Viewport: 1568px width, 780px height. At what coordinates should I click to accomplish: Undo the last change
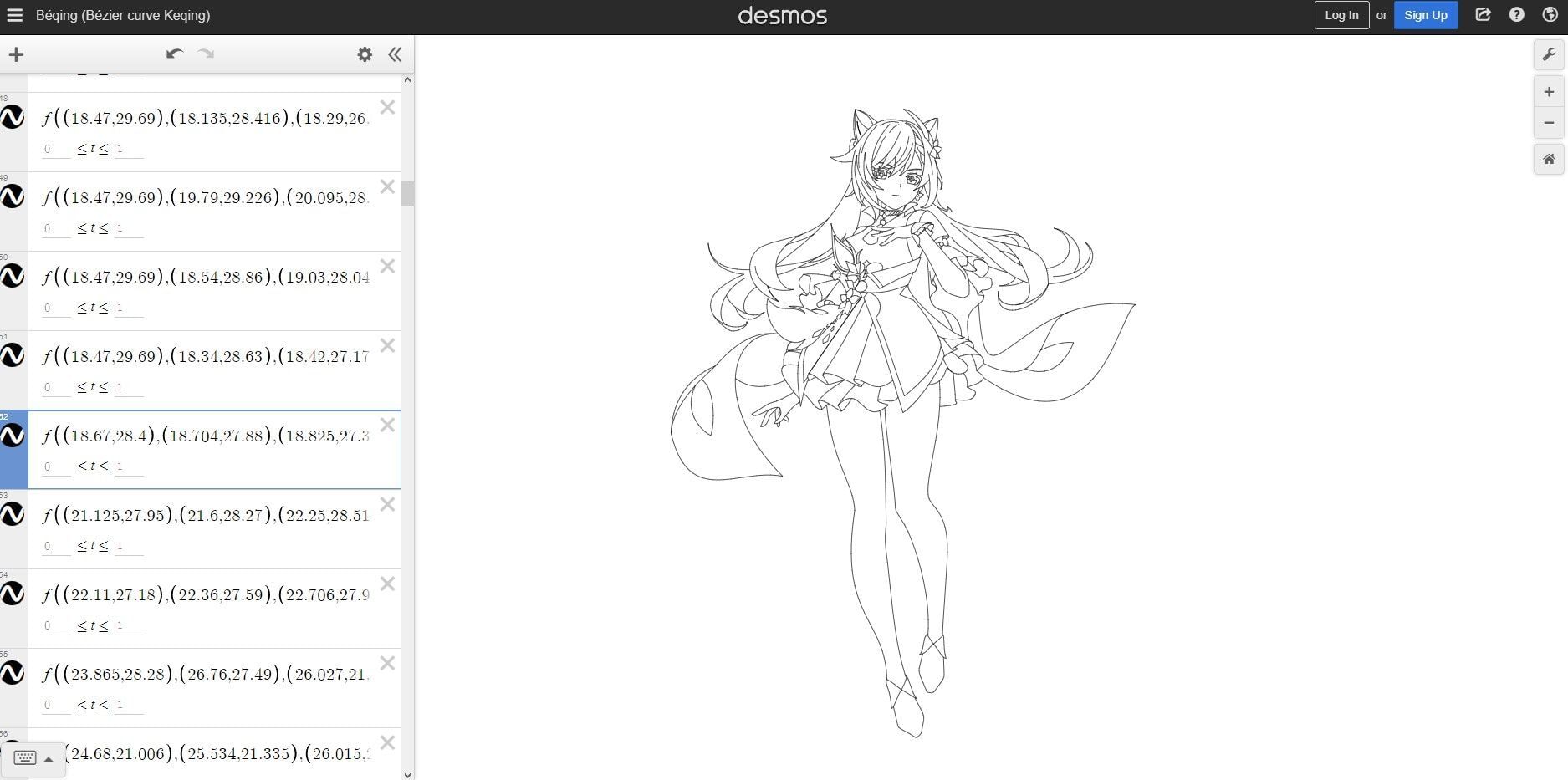tap(174, 54)
